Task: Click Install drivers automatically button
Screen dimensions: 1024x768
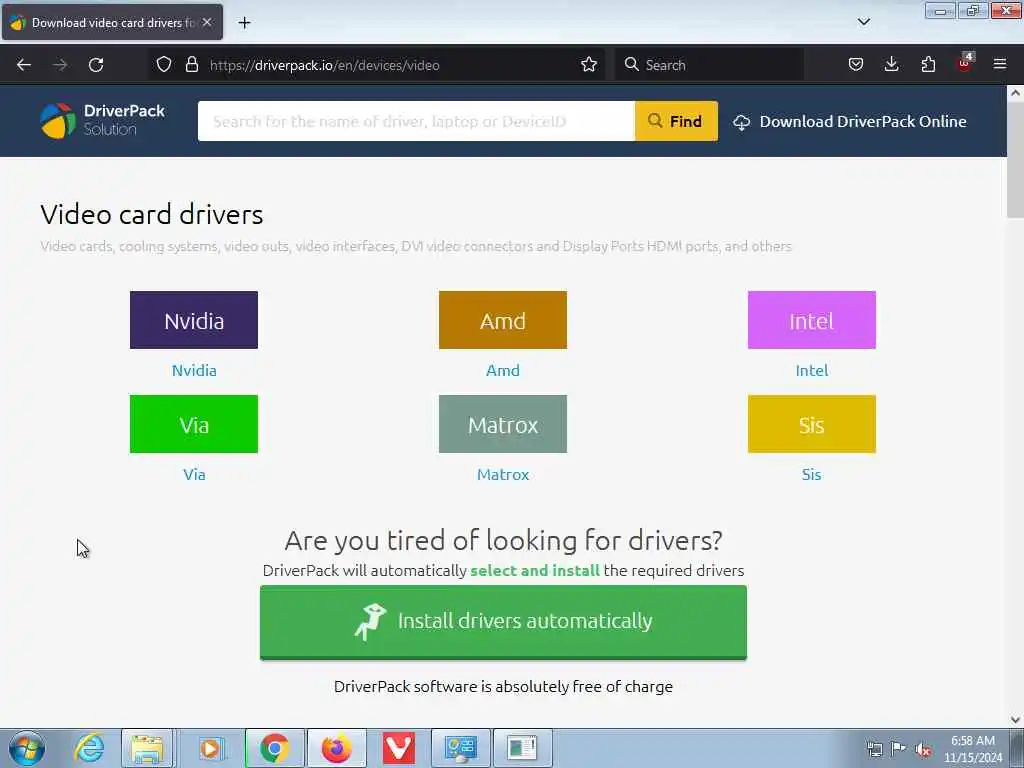Action: [504, 622]
